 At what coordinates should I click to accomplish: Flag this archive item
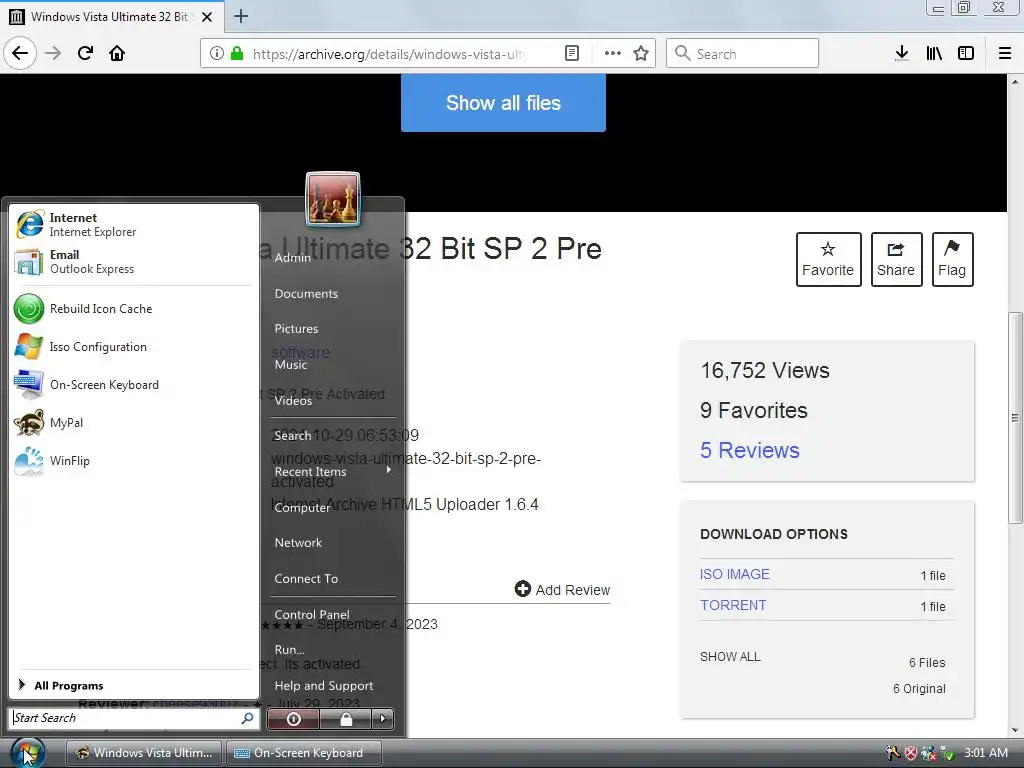pos(952,259)
